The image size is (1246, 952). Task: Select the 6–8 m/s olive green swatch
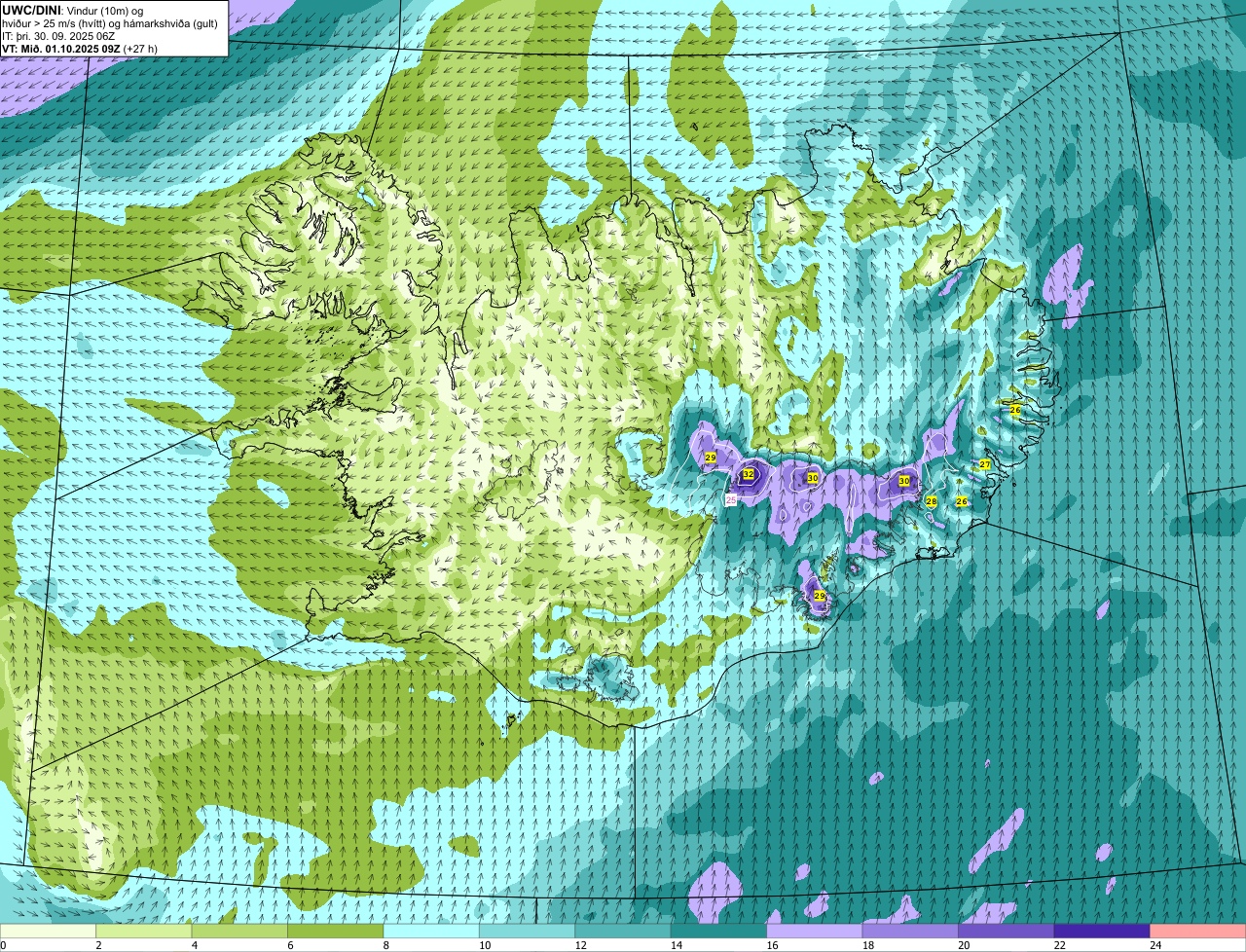(x=336, y=931)
